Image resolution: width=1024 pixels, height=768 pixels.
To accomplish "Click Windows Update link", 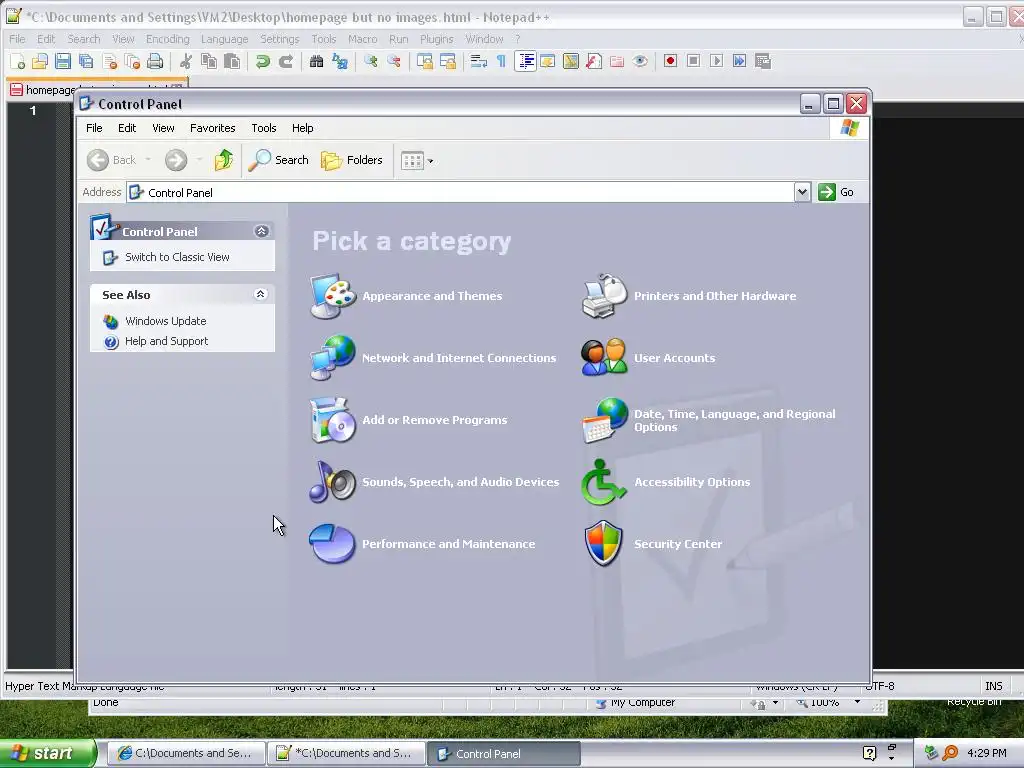I will pos(165,321).
